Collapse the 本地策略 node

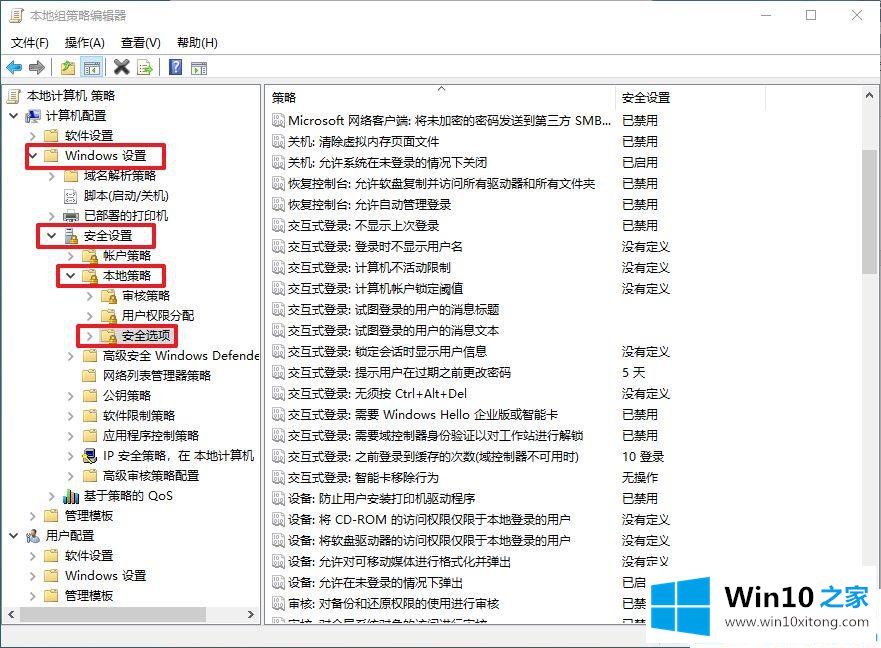pyautogui.click(x=70, y=276)
